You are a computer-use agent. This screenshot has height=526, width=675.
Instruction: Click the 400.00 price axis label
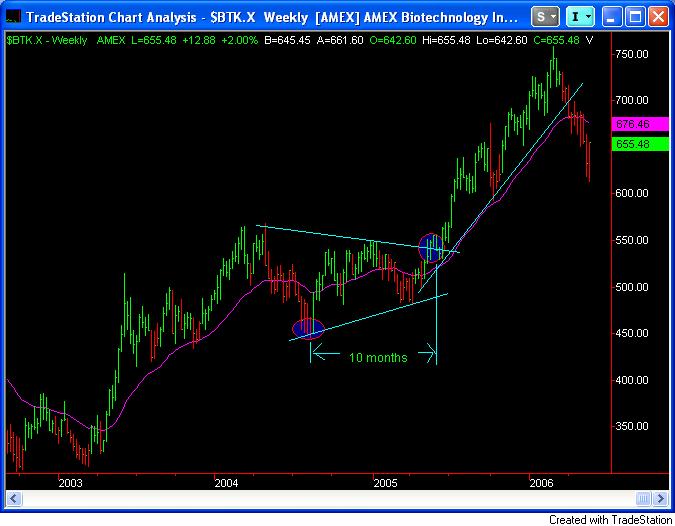point(632,380)
